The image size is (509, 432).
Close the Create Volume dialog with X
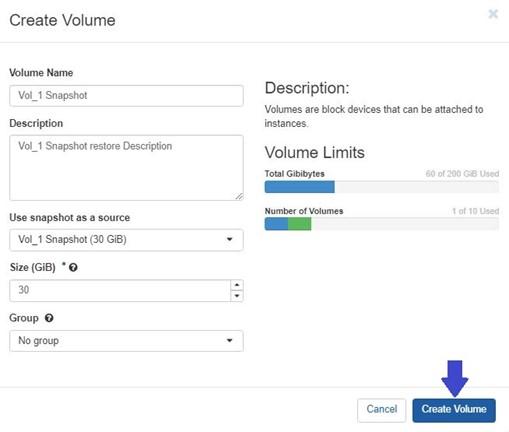pos(493,14)
